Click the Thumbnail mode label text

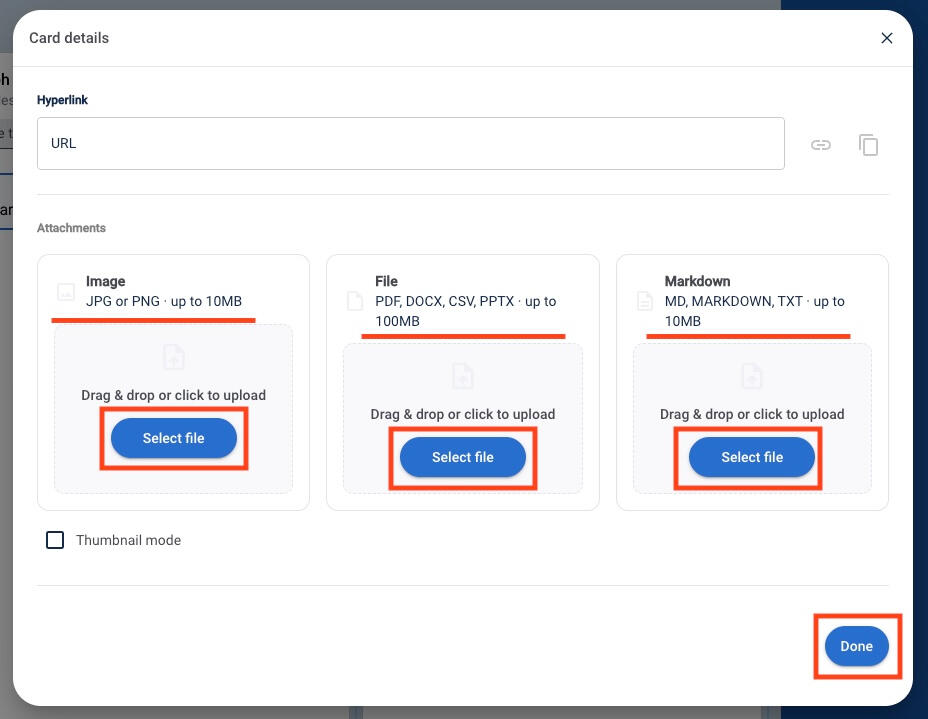click(x=128, y=540)
